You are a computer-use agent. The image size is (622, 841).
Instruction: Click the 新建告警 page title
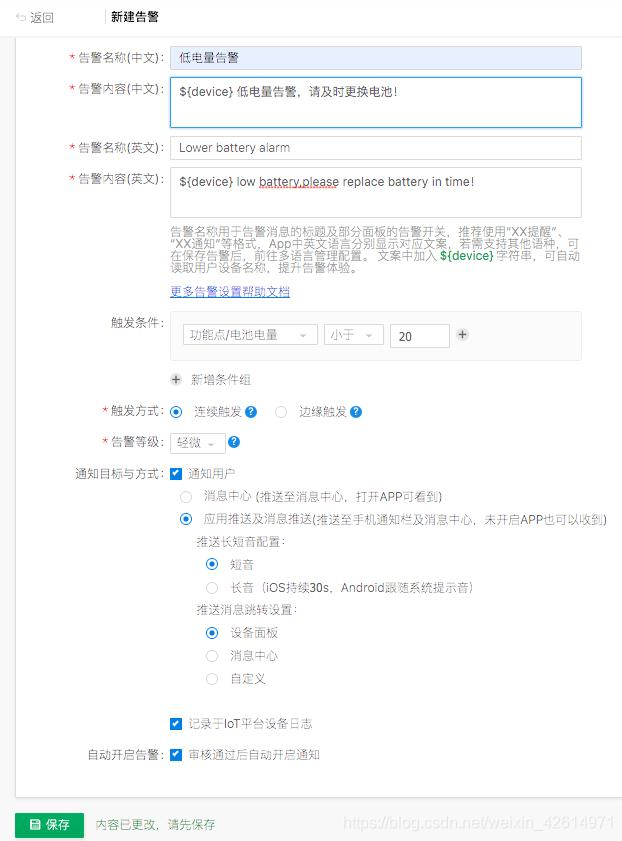click(135, 17)
